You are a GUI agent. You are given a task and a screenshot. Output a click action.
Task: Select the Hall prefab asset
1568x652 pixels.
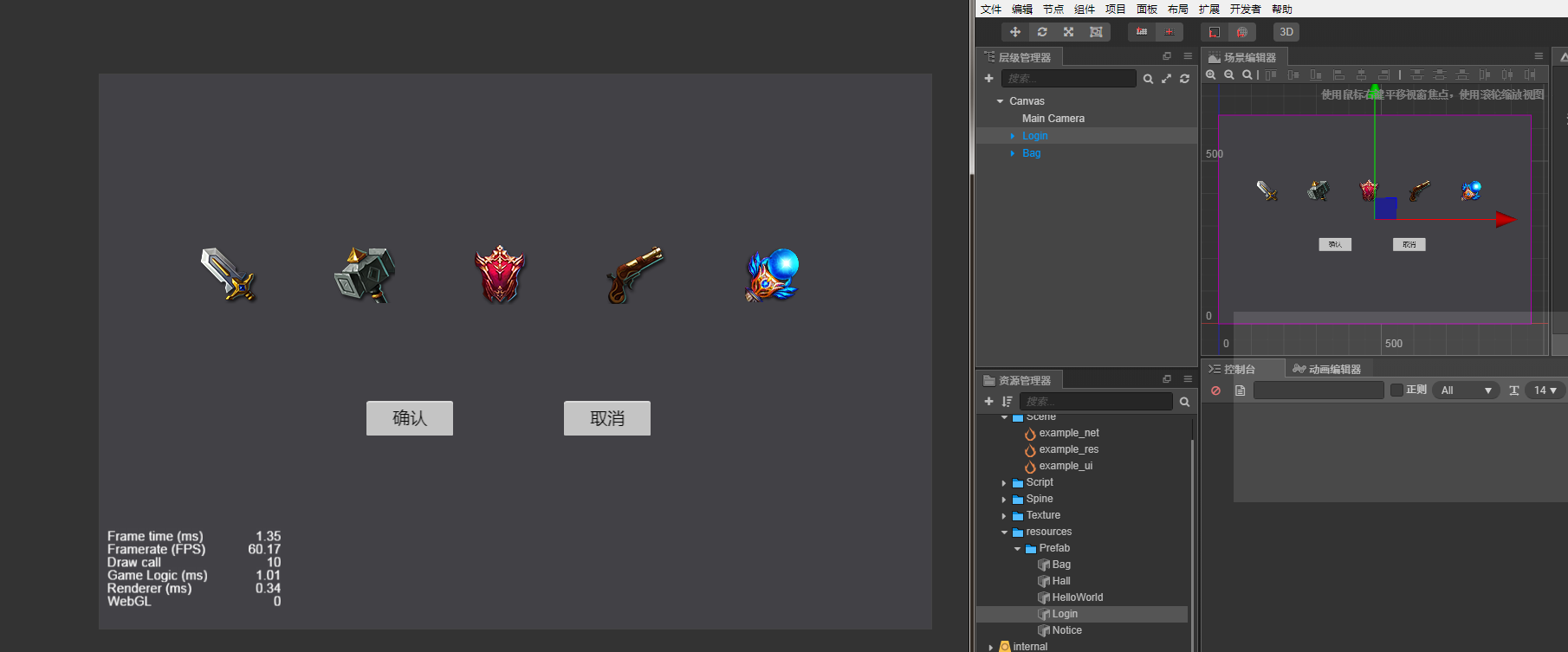(x=1061, y=581)
